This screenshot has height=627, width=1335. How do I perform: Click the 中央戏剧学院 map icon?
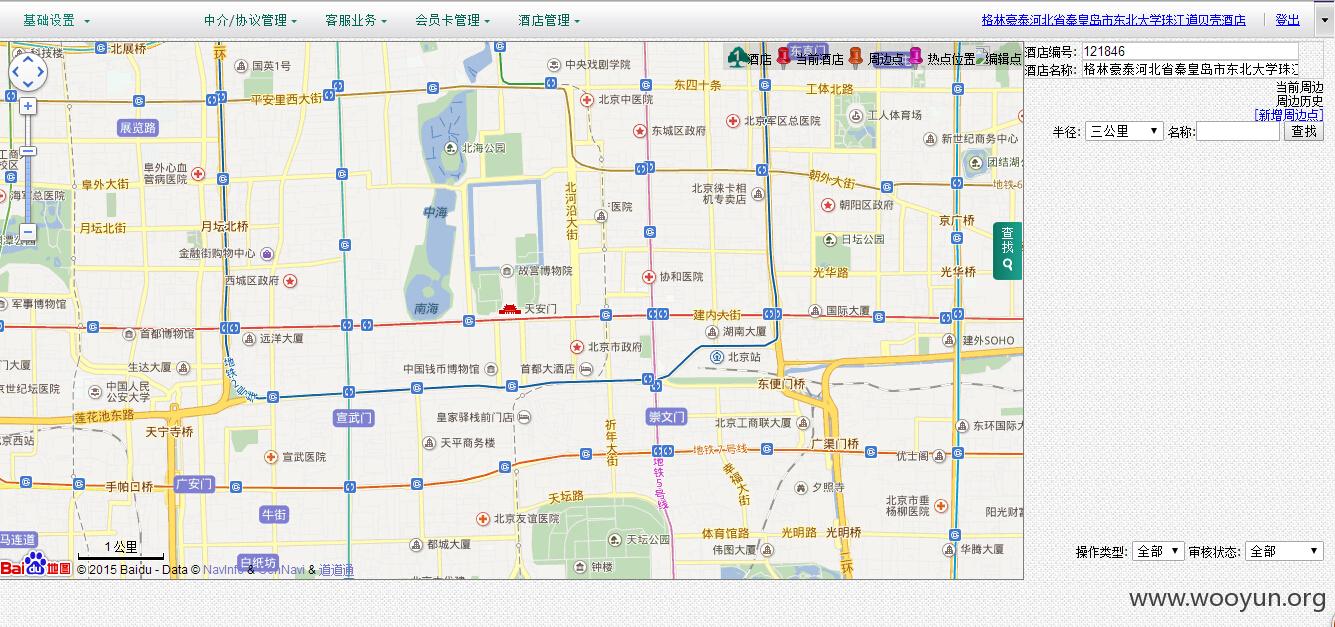[552, 64]
